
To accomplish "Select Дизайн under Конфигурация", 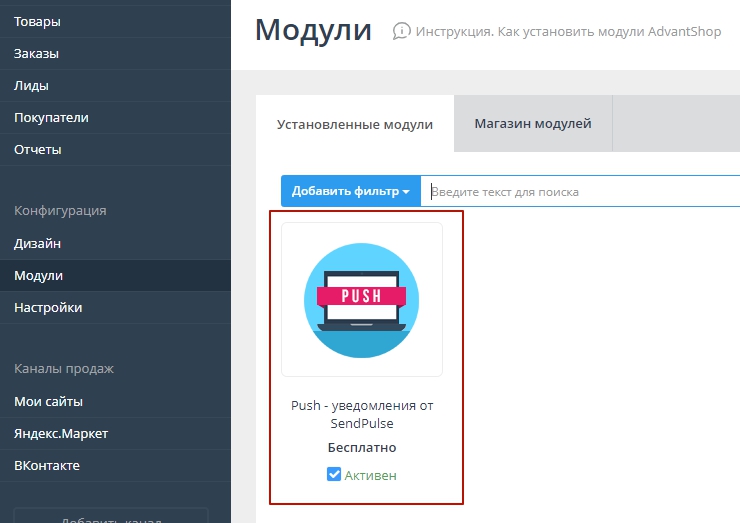I will pos(37,243).
